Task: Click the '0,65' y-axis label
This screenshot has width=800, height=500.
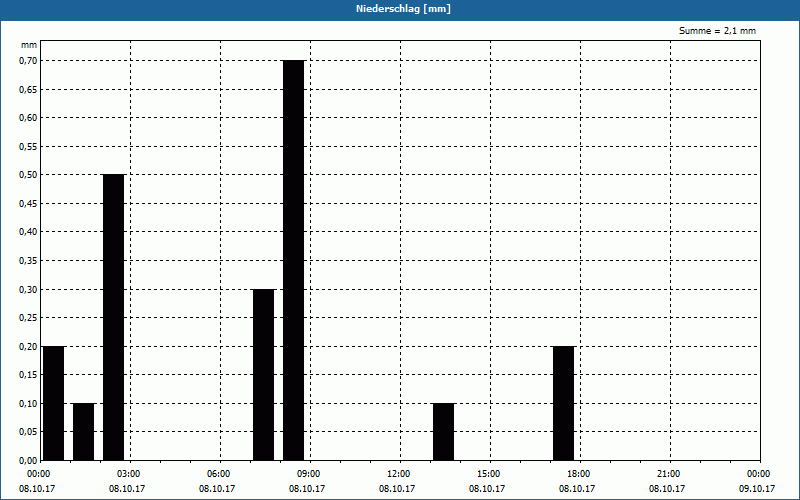Action: [x=28, y=89]
